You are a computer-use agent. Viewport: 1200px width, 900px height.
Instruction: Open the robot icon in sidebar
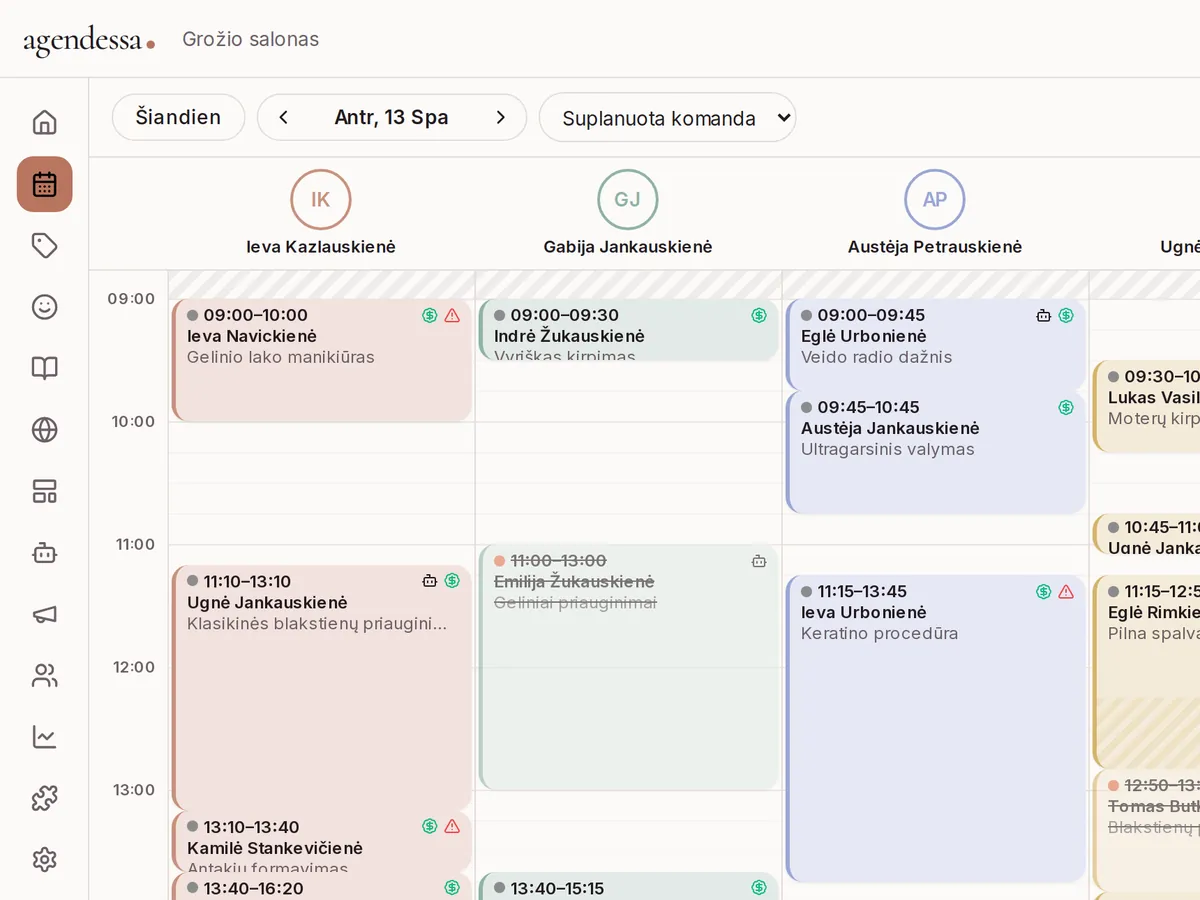(44, 553)
